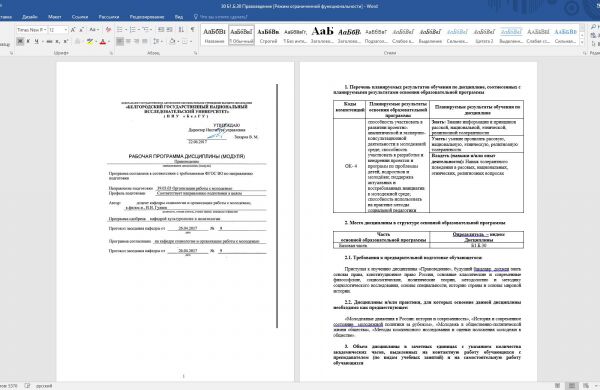Toggle underline formatting (Ч)

(x=36, y=41)
